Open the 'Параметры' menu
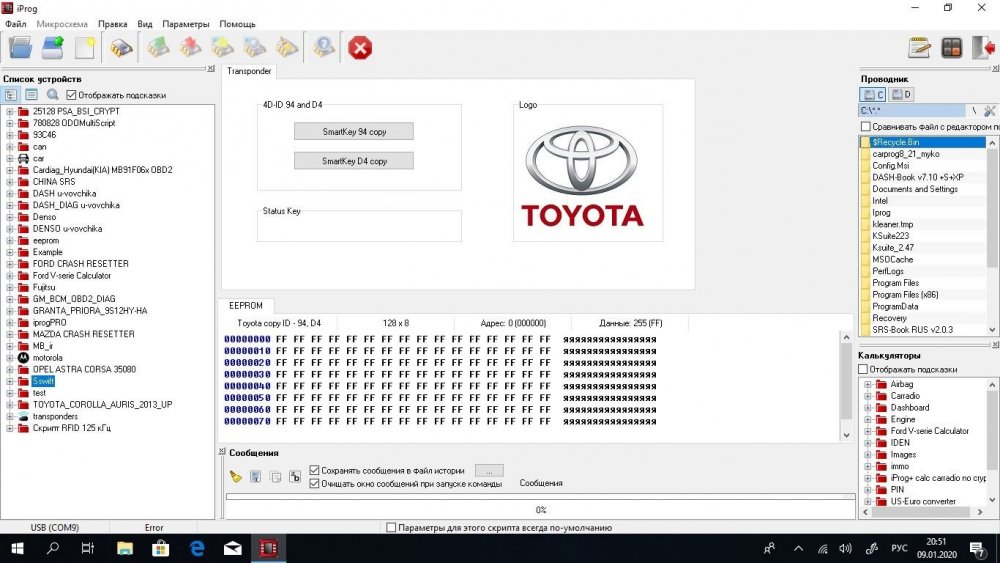The image size is (1000, 563). (x=186, y=24)
